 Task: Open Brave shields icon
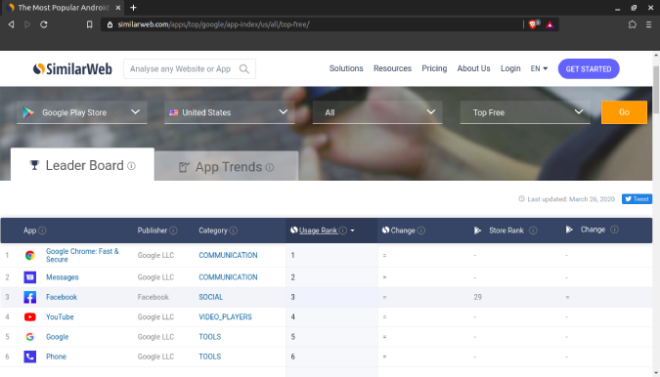point(533,24)
